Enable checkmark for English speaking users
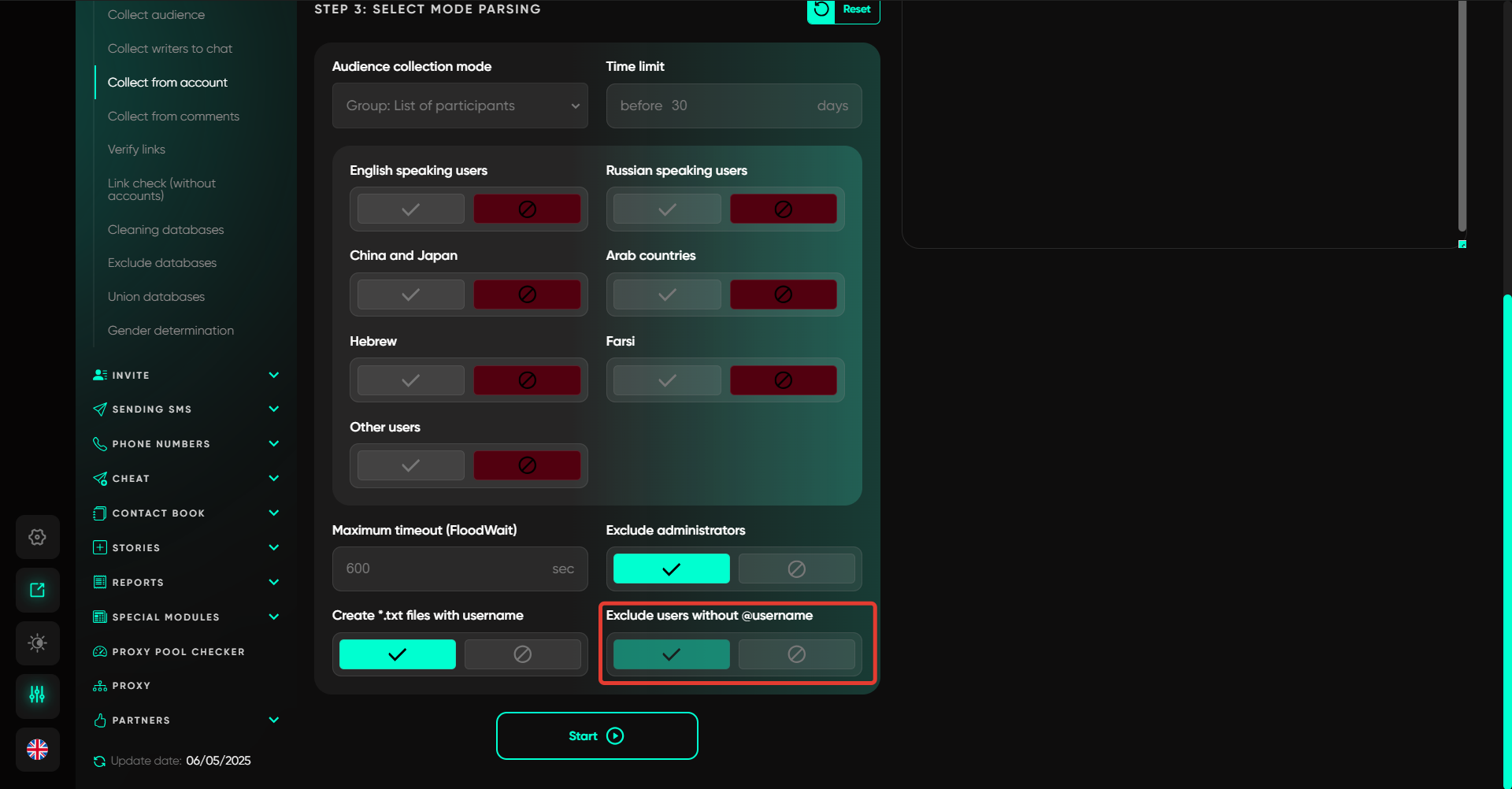This screenshot has width=1512, height=789. [410, 209]
